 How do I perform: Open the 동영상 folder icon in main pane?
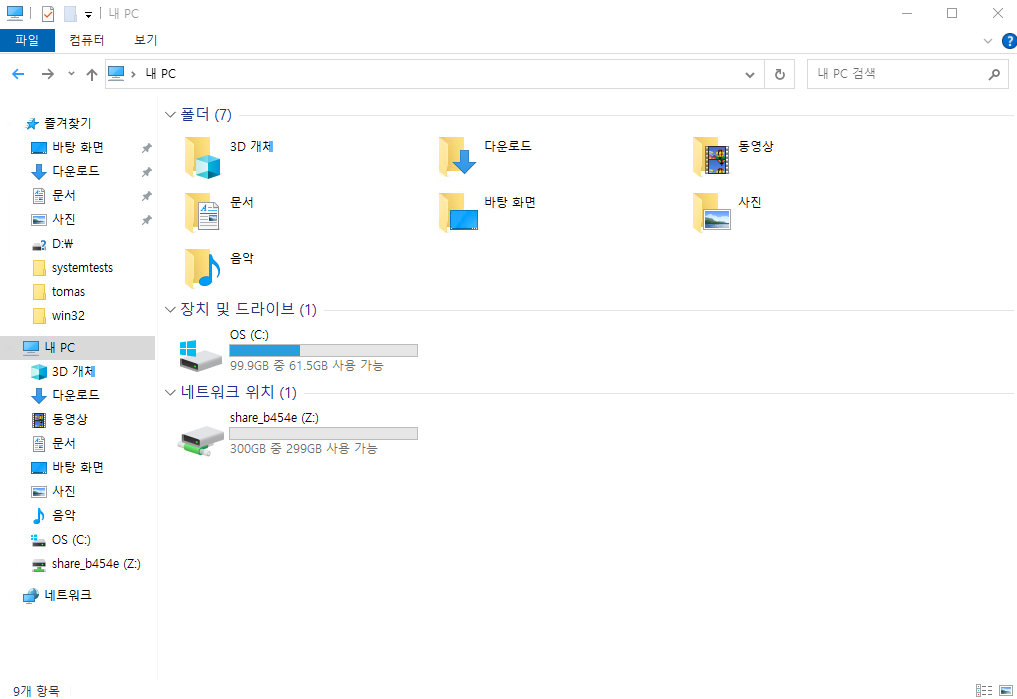tap(712, 156)
